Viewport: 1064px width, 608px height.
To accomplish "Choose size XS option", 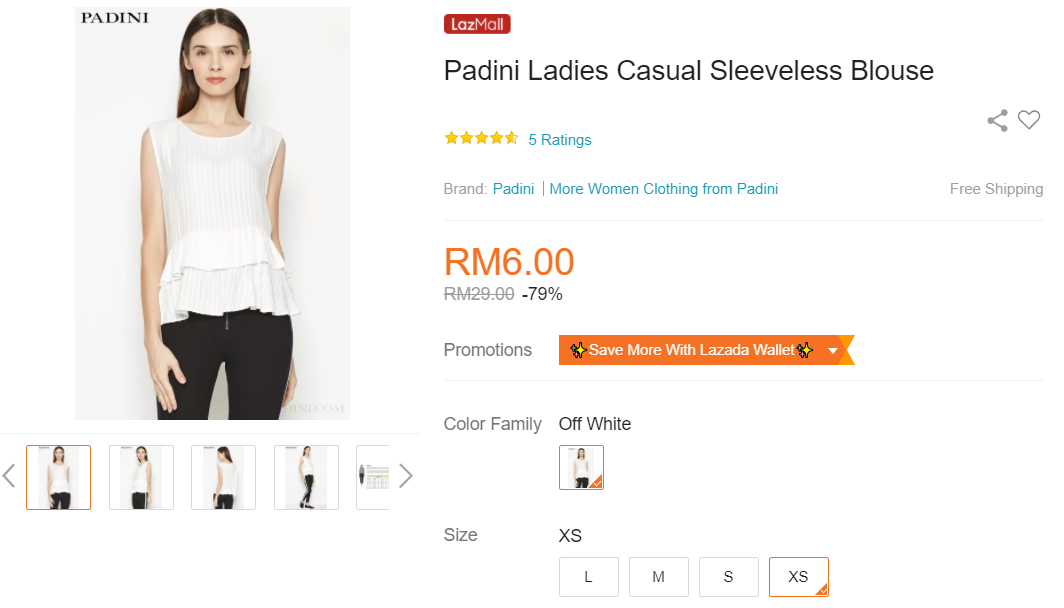I will coord(798,577).
